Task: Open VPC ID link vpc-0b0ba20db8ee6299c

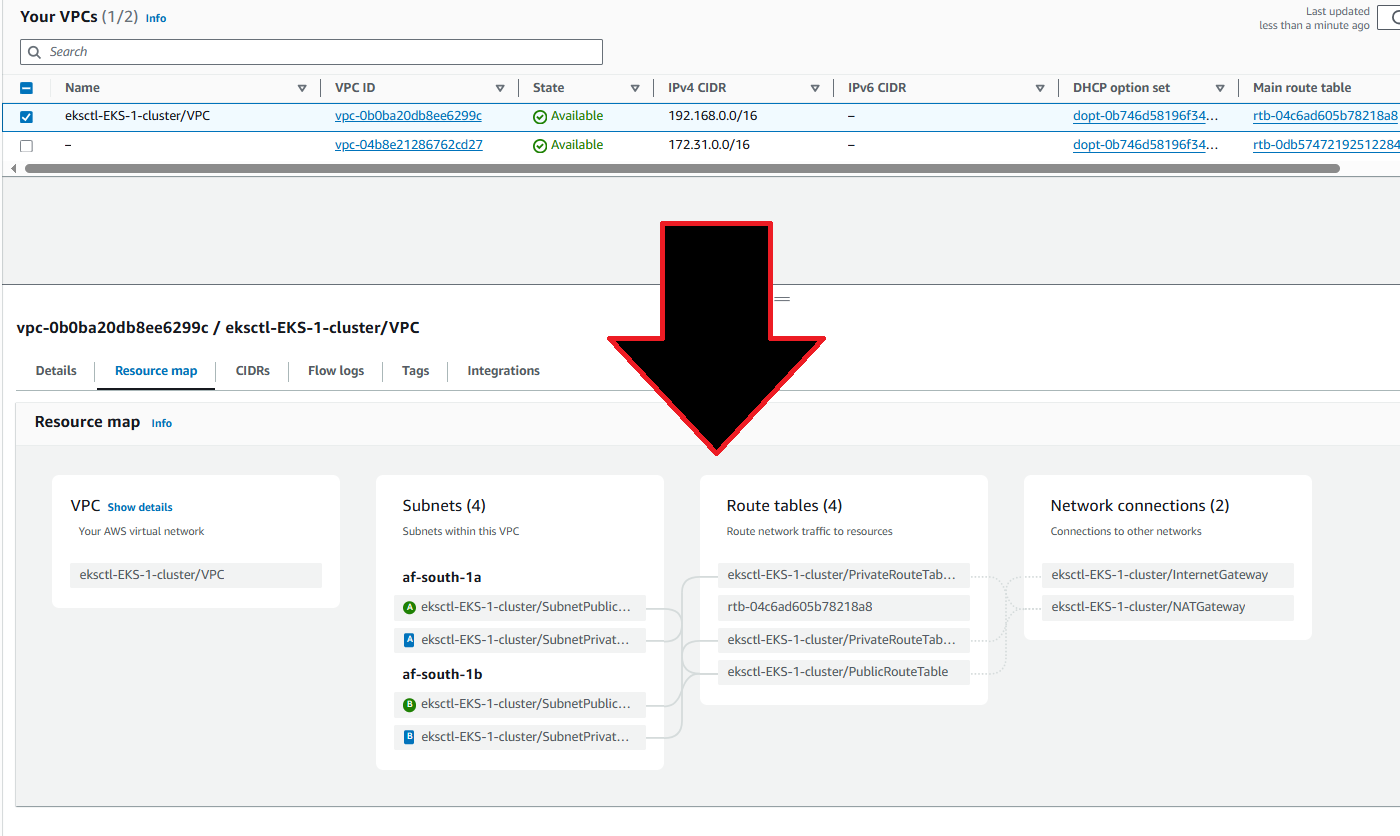Action: (x=408, y=116)
